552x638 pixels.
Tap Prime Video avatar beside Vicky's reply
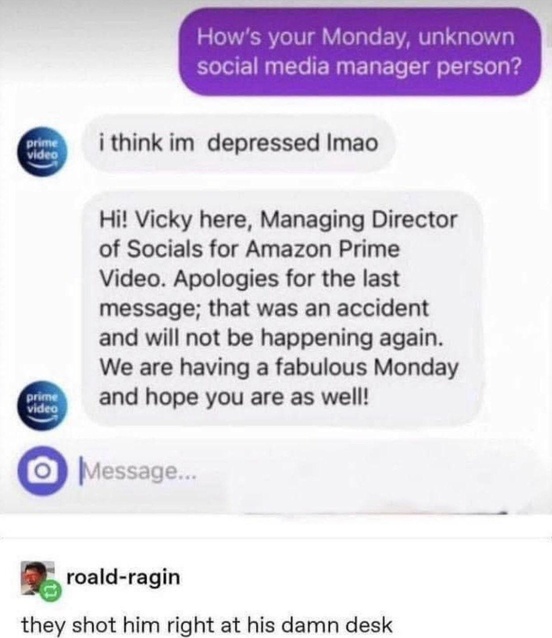pyautogui.click(x=43, y=405)
